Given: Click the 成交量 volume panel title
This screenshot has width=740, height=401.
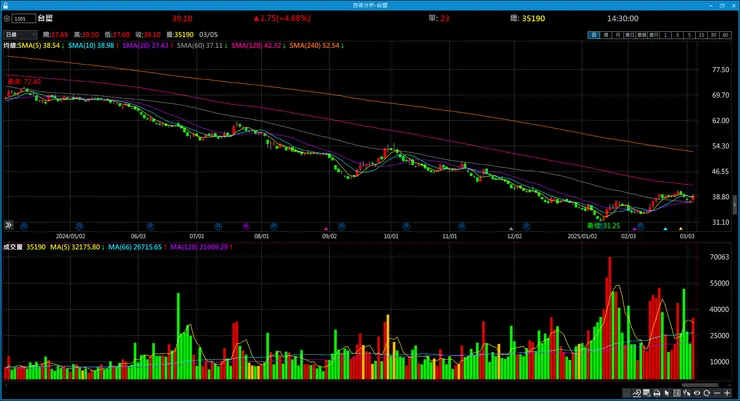Looking at the screenshot, I should tap(13, 247).
